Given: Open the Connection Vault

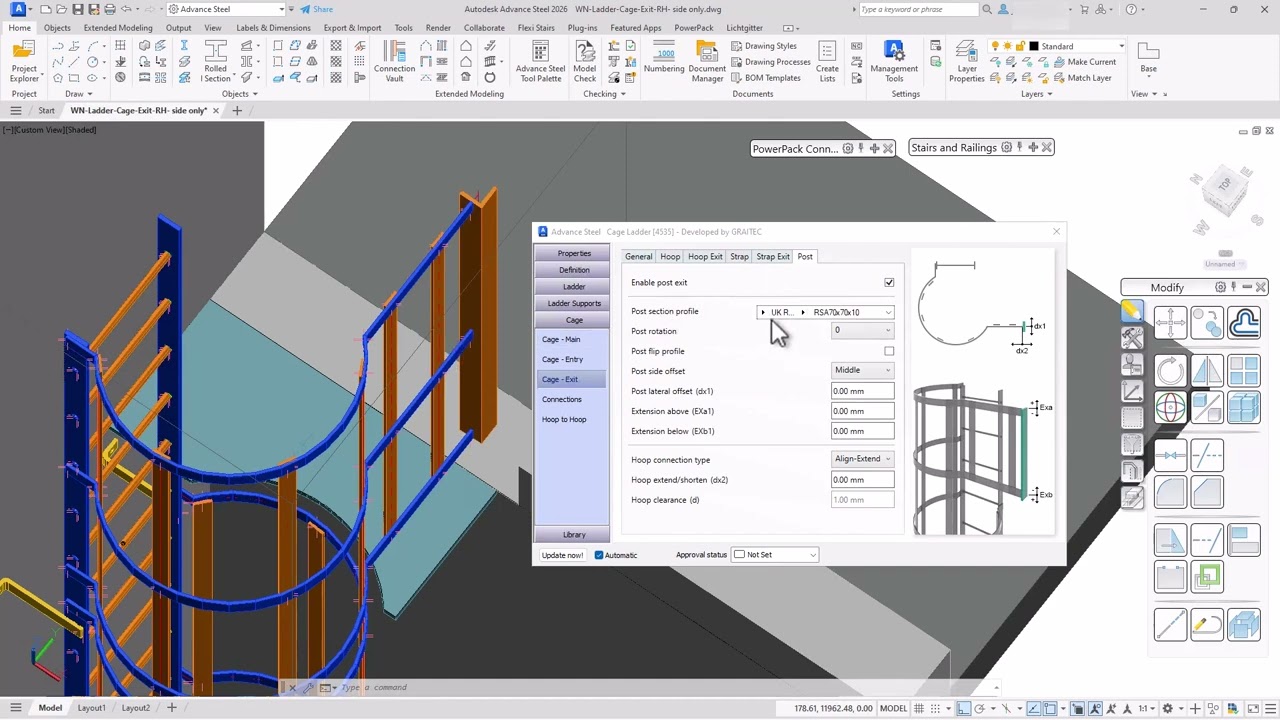Looking at the screenshot, I should 394,62.
